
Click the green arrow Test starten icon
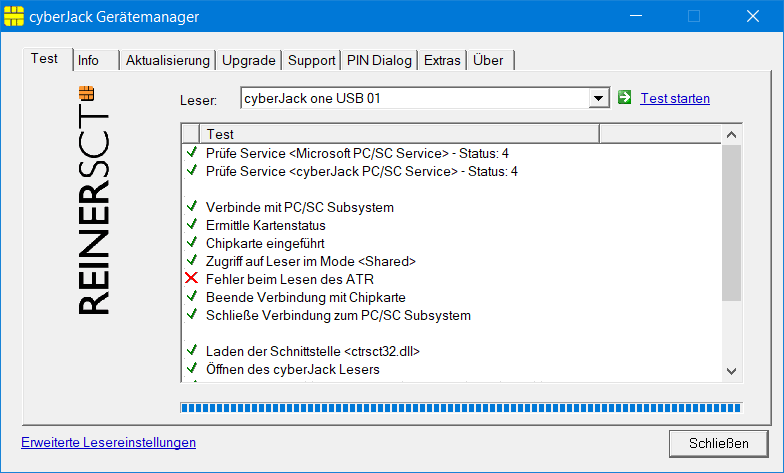624,98
